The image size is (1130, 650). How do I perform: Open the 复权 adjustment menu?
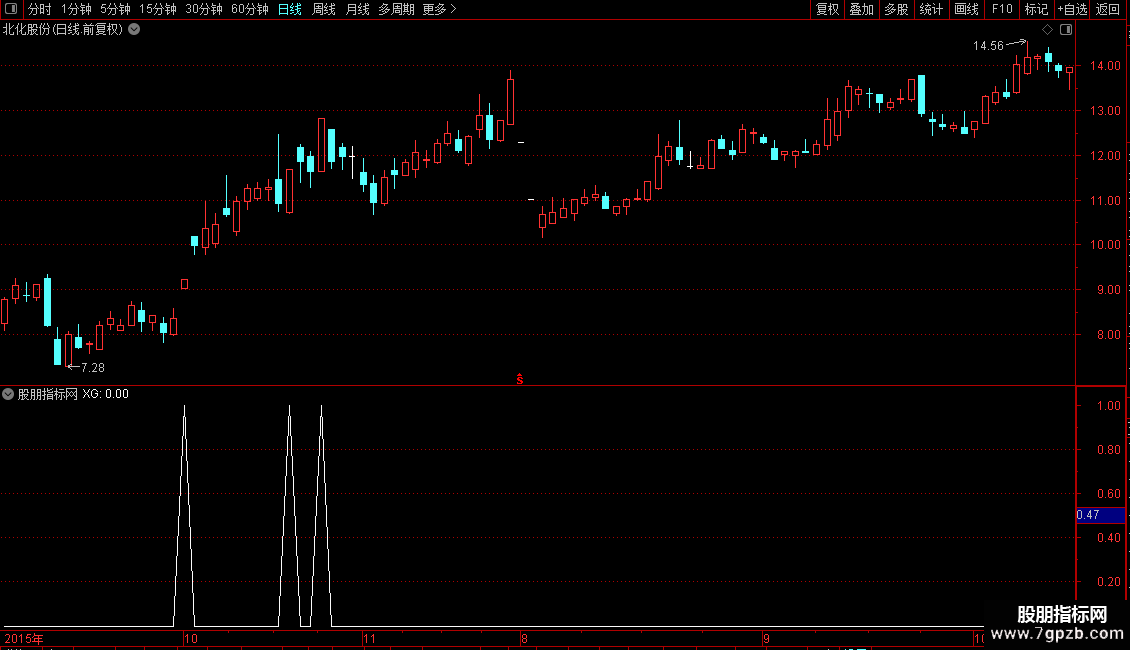tap(827, 9)
